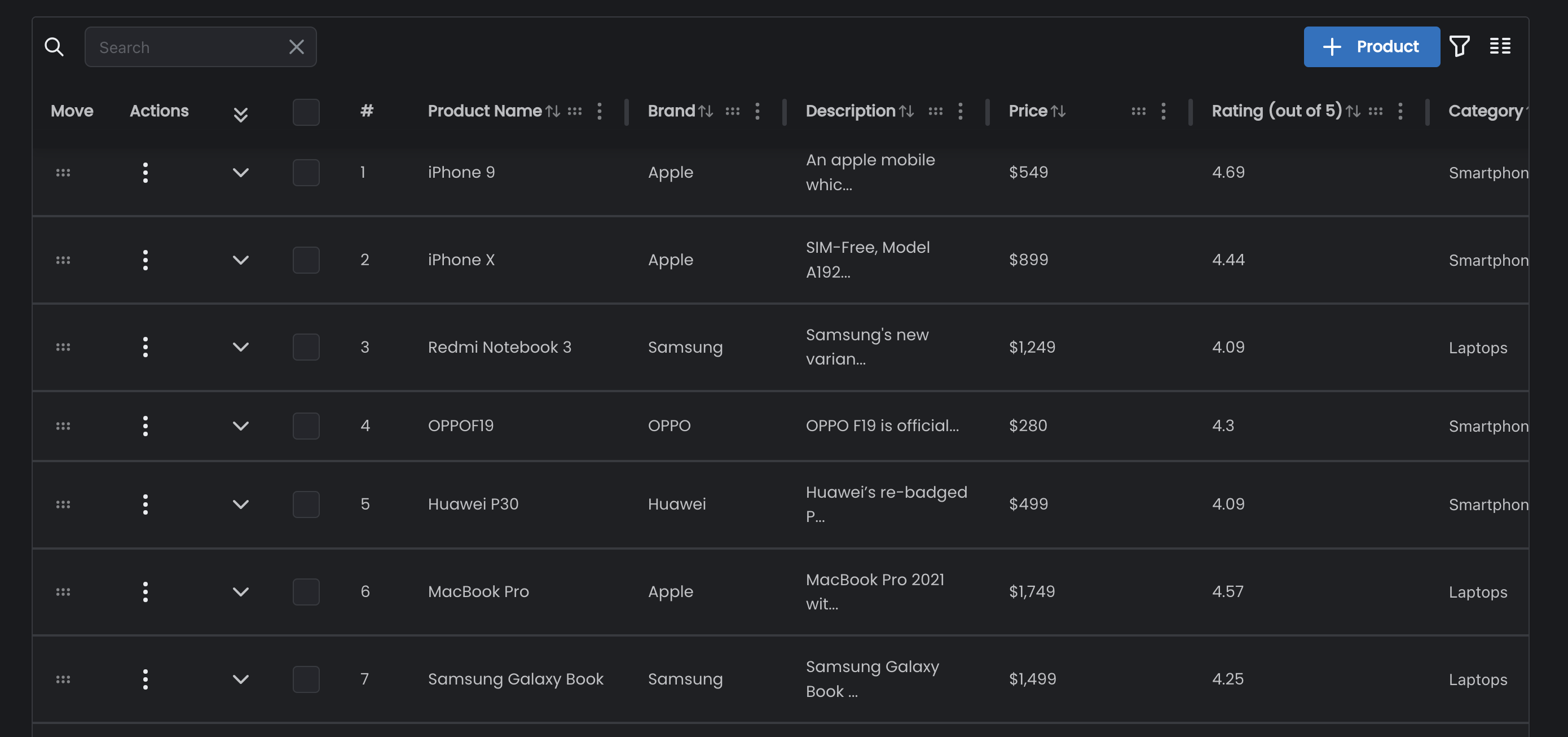Clear search field with X icon

(x=297, y=47)
